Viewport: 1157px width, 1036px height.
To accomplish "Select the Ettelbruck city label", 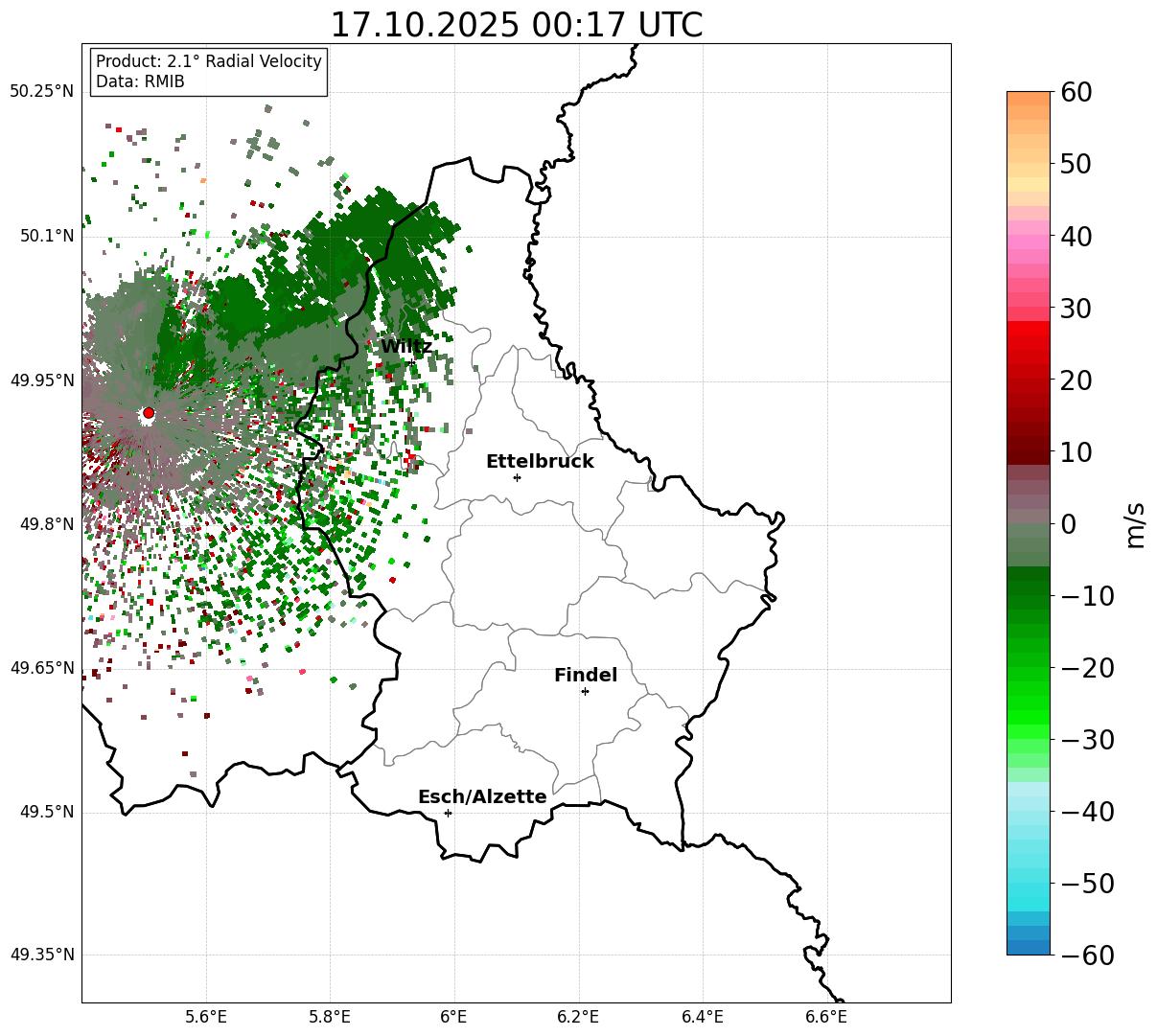I will pos(540,462).
